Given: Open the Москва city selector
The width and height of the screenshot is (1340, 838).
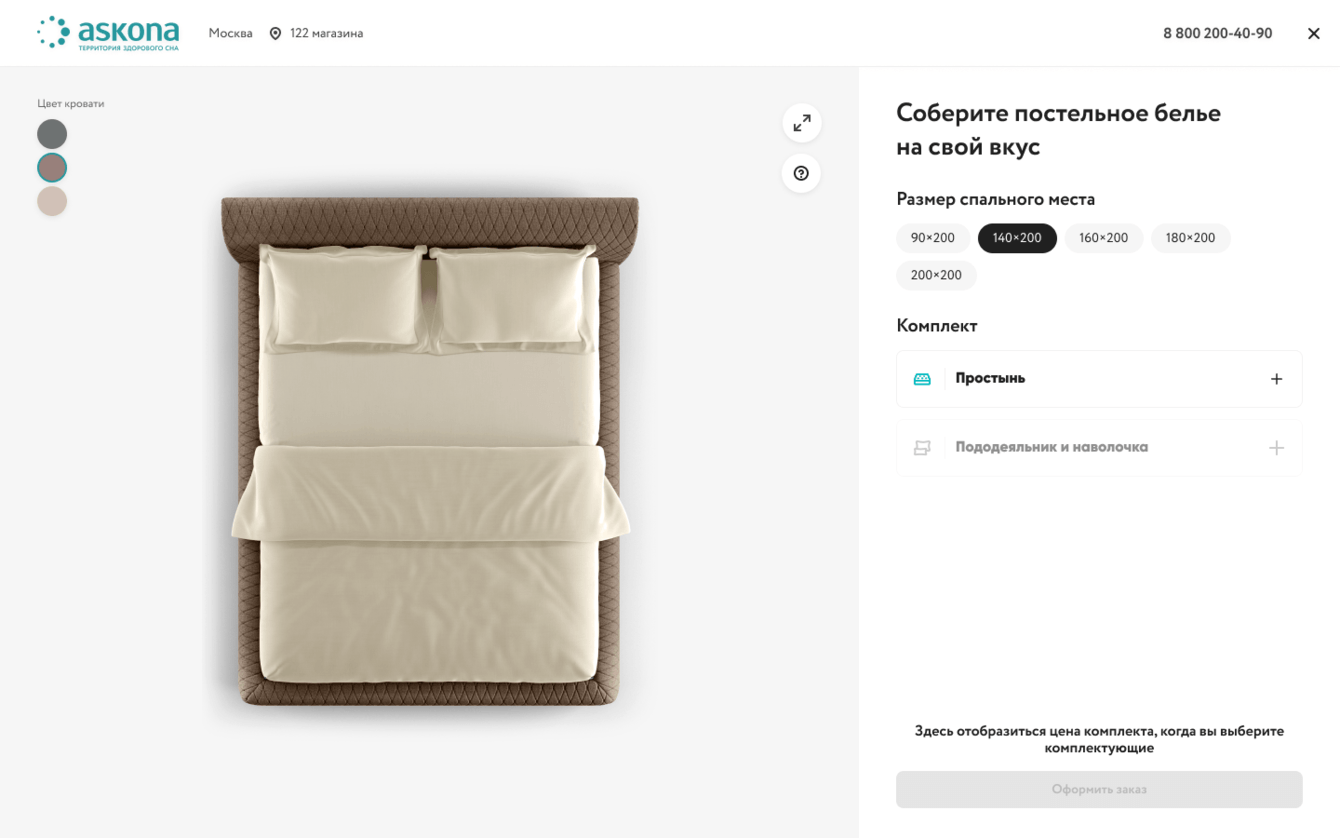Looking at the screenshot, I should tap(230, 34).
